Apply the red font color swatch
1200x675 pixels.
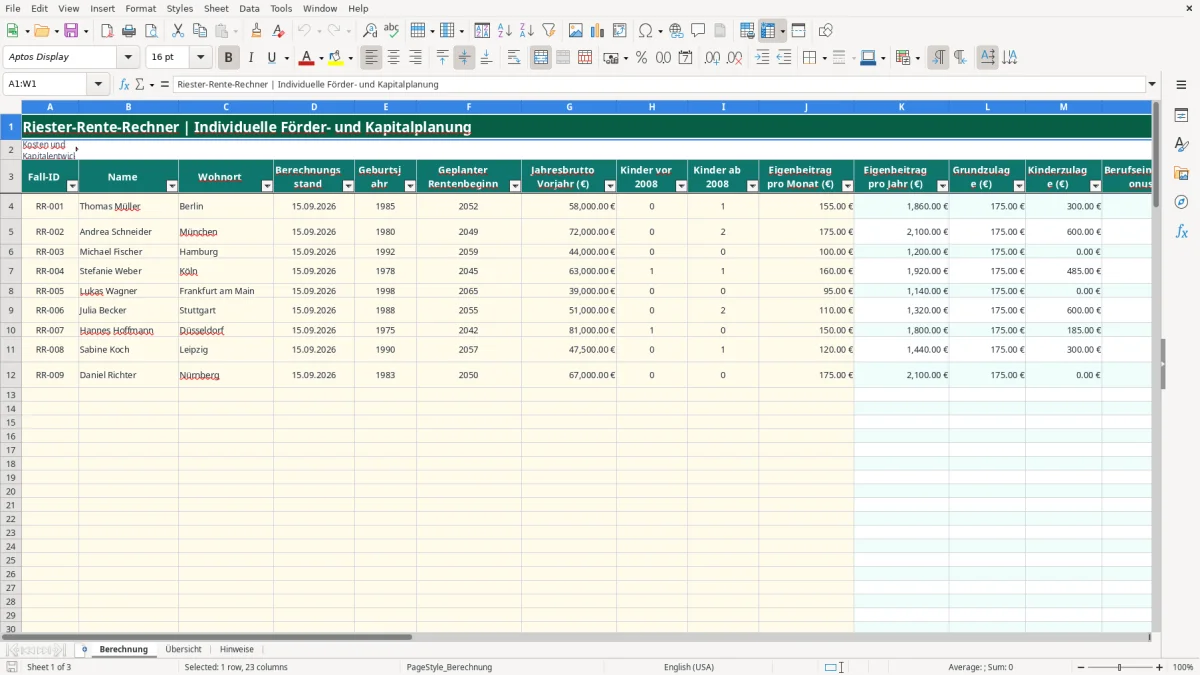point(307,58)
